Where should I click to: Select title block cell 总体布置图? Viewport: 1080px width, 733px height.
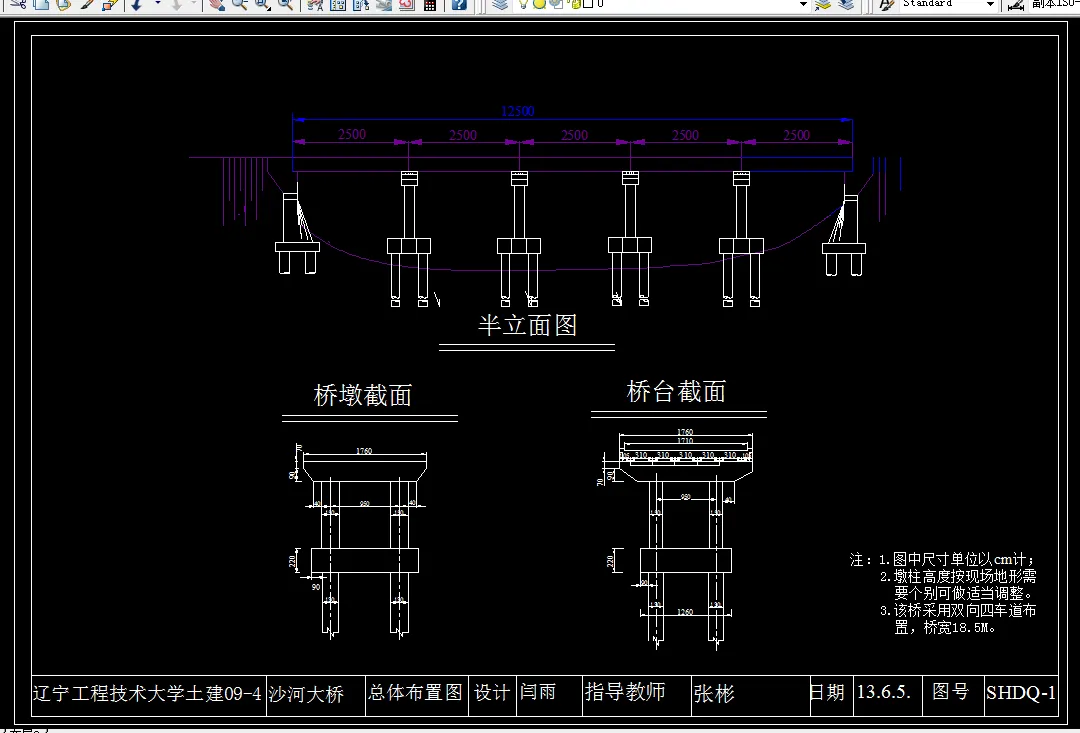point(415,692)
